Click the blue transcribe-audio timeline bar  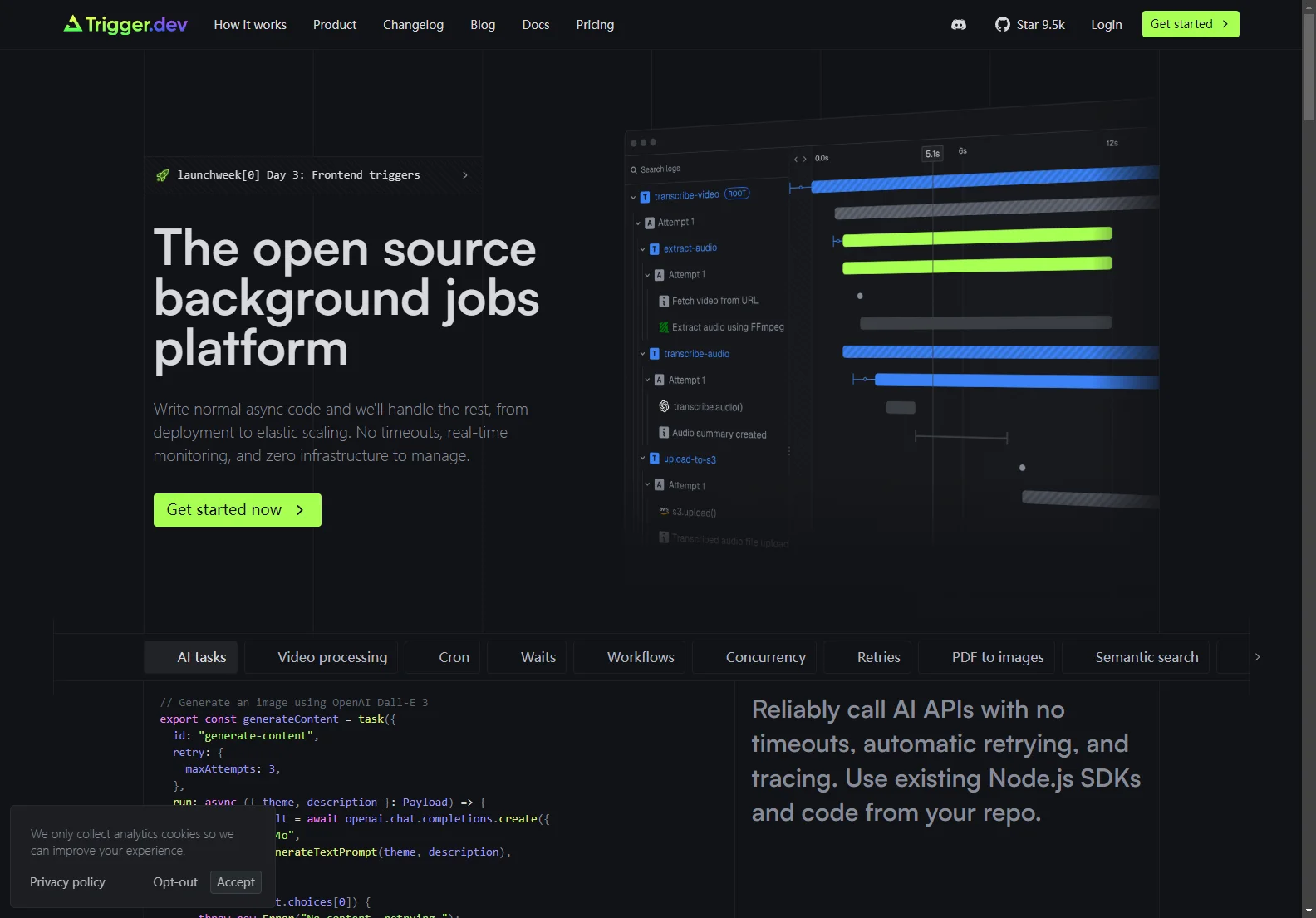coord(1000,352)
